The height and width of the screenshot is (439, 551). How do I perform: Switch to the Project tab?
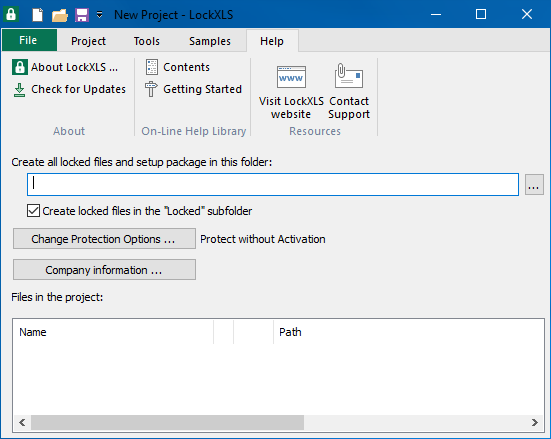coord(88,41)
